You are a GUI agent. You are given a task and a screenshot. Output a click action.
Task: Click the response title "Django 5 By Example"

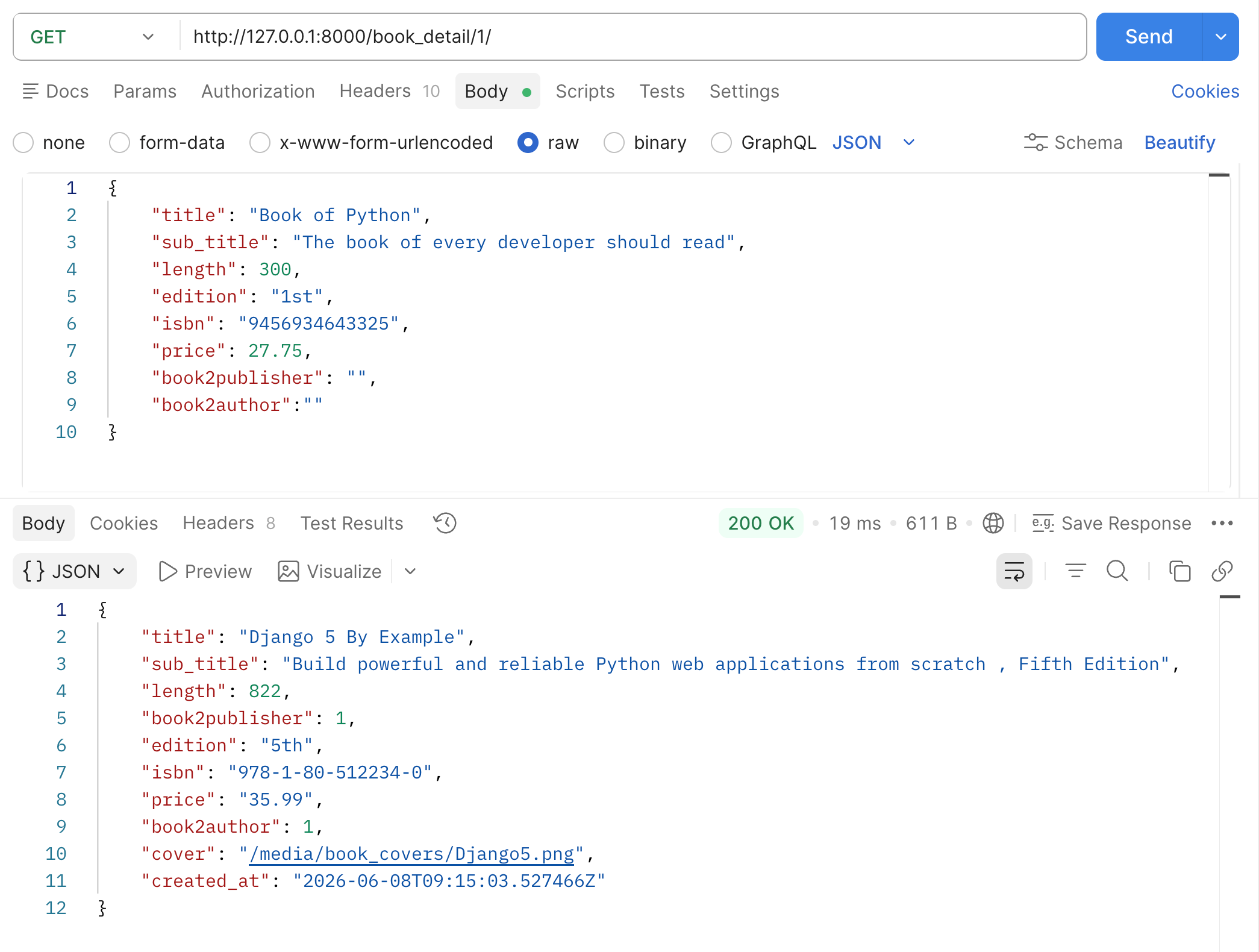[x=352, y=637]
